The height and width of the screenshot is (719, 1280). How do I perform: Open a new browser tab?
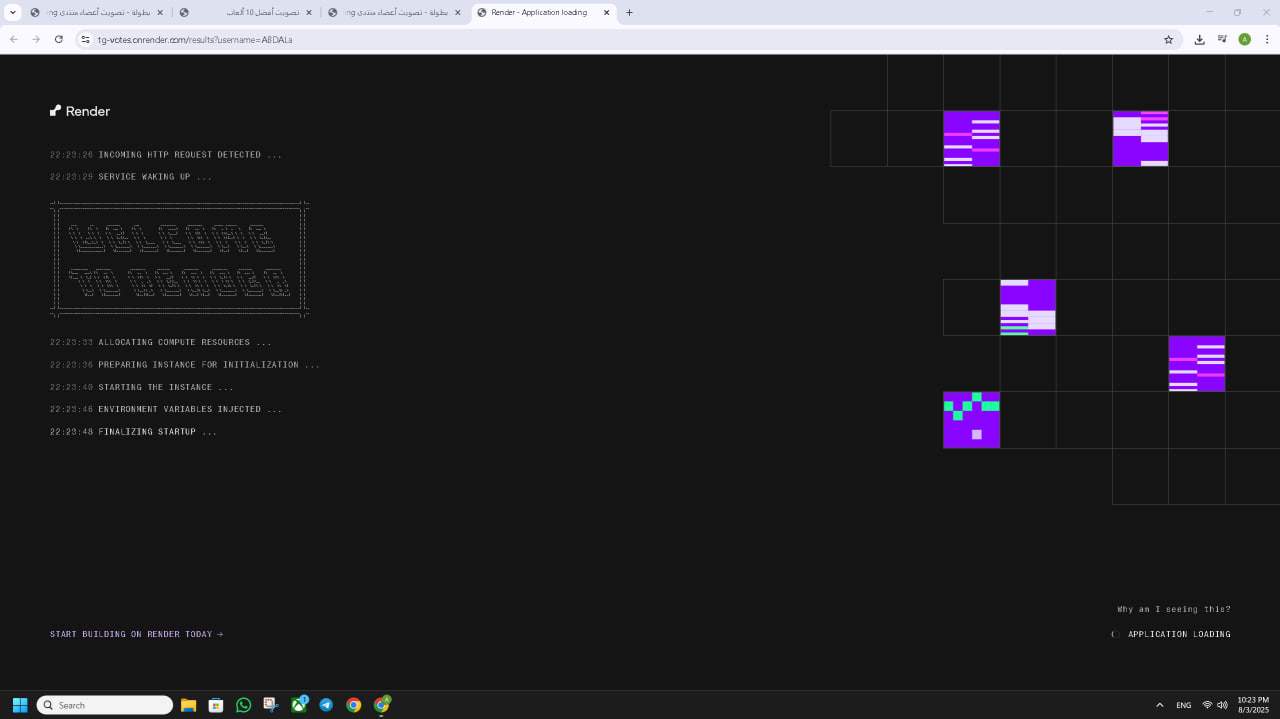629,13
